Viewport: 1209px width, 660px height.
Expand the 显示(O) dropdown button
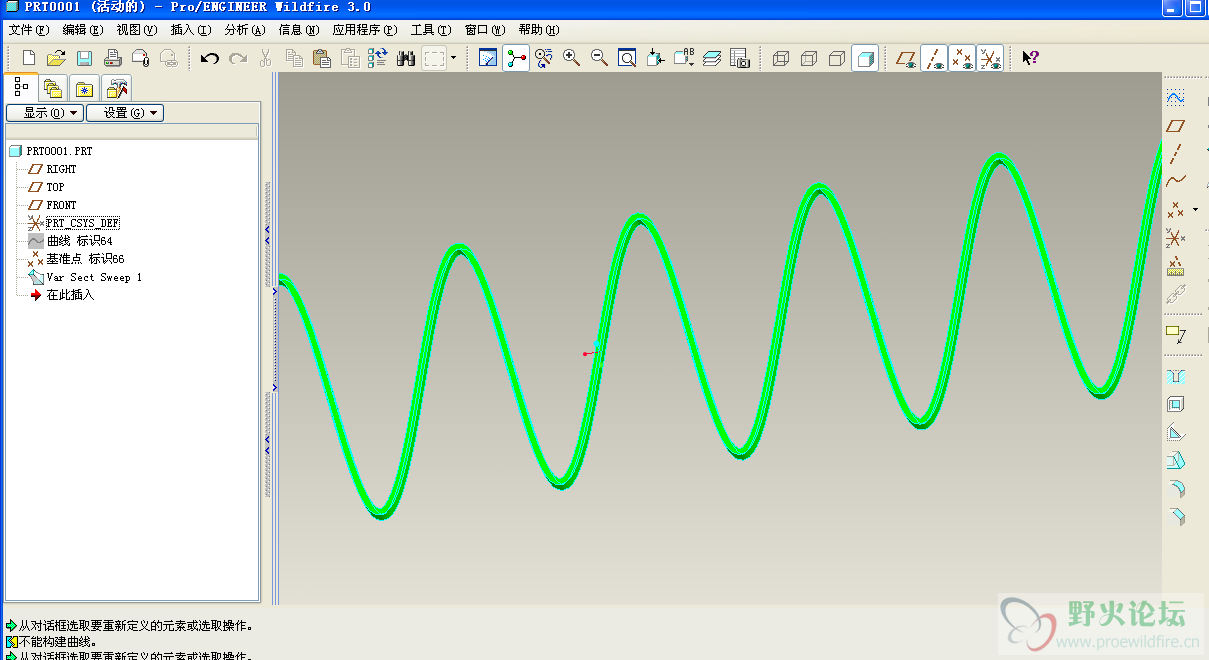pos(44,113)
